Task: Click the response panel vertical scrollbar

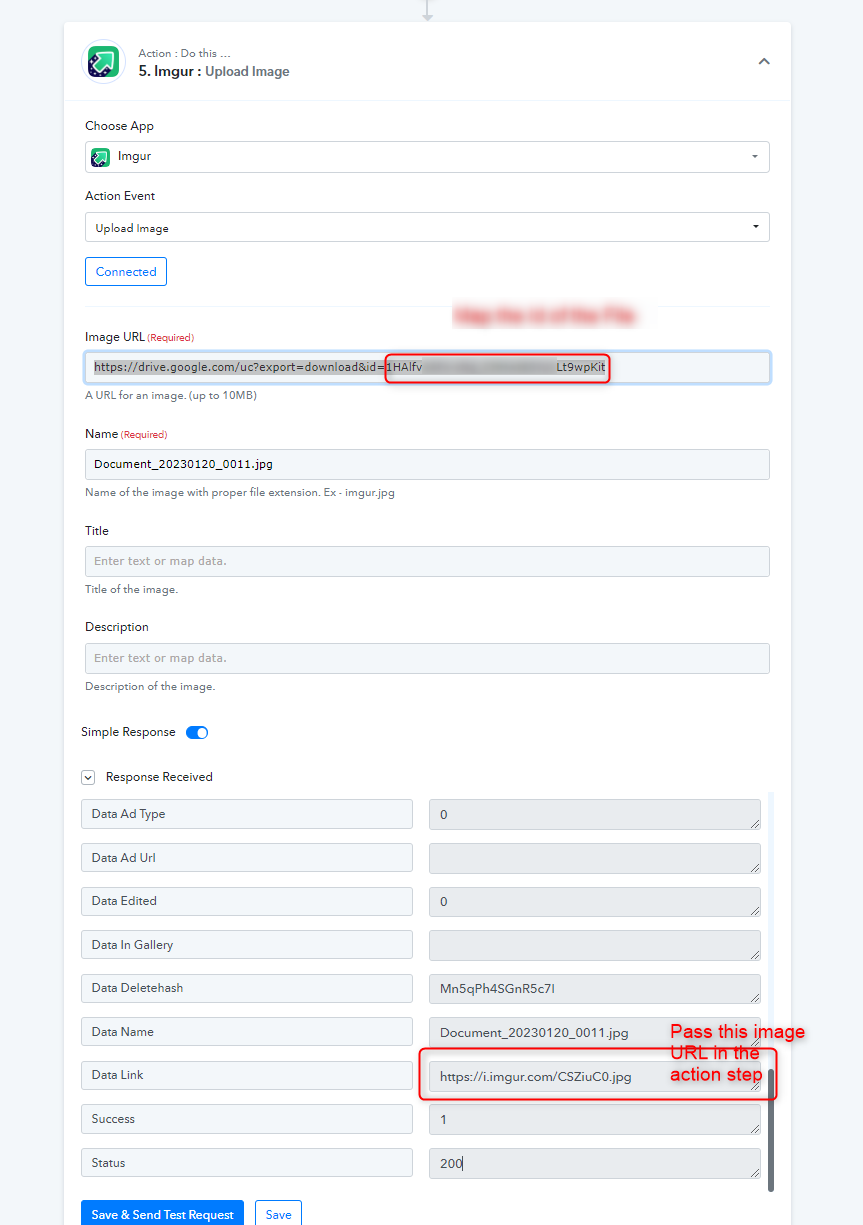Action: tap(771, 1130)
